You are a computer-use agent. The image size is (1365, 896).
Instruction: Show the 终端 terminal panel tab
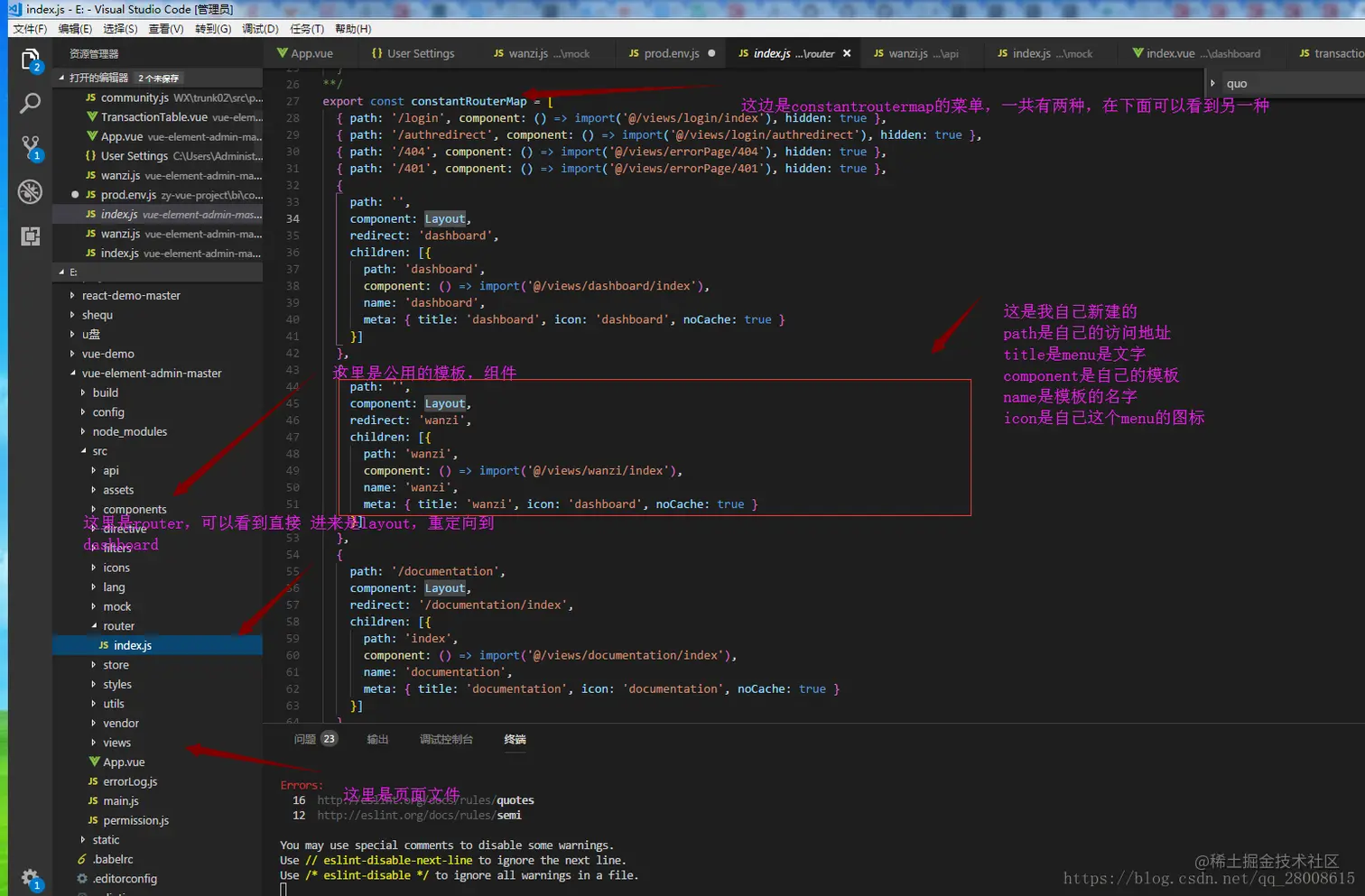tap(515, 739)
